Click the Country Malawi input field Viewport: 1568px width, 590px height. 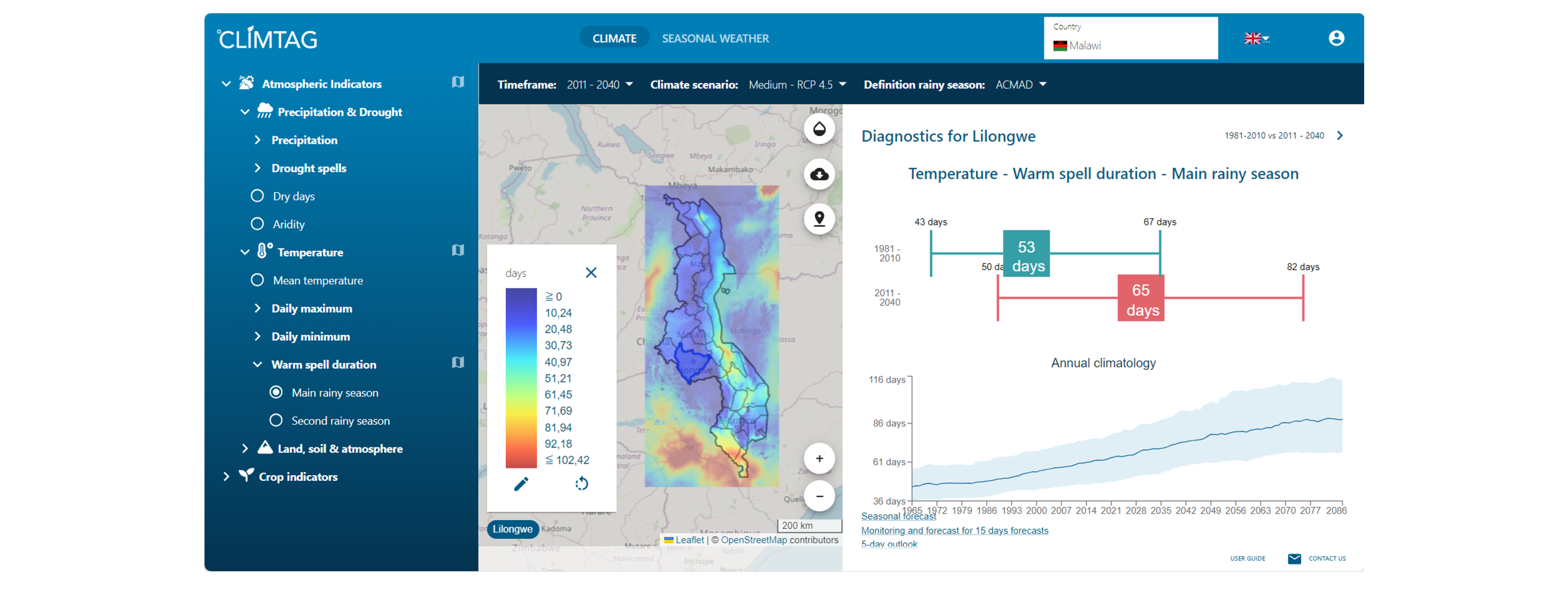pos(1131,38)
